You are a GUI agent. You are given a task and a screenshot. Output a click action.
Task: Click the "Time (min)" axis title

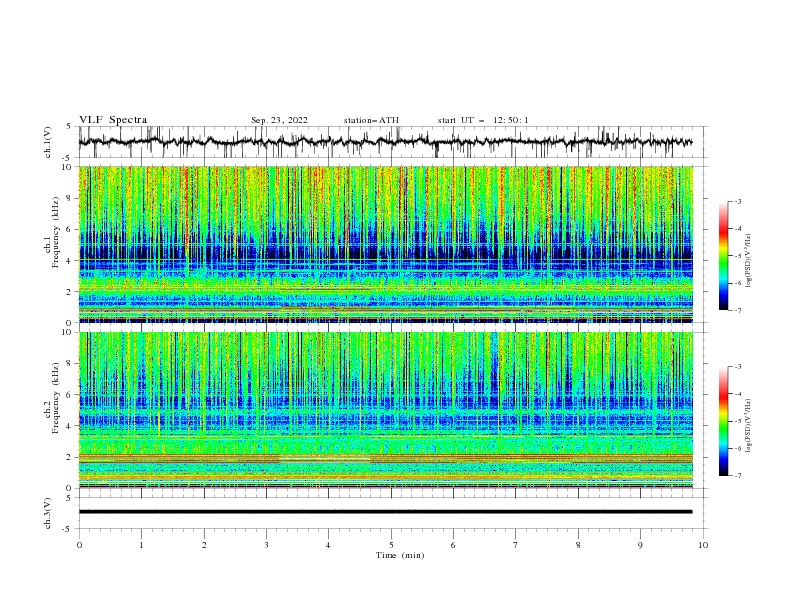pyautogui.click(x=400, y=555)
